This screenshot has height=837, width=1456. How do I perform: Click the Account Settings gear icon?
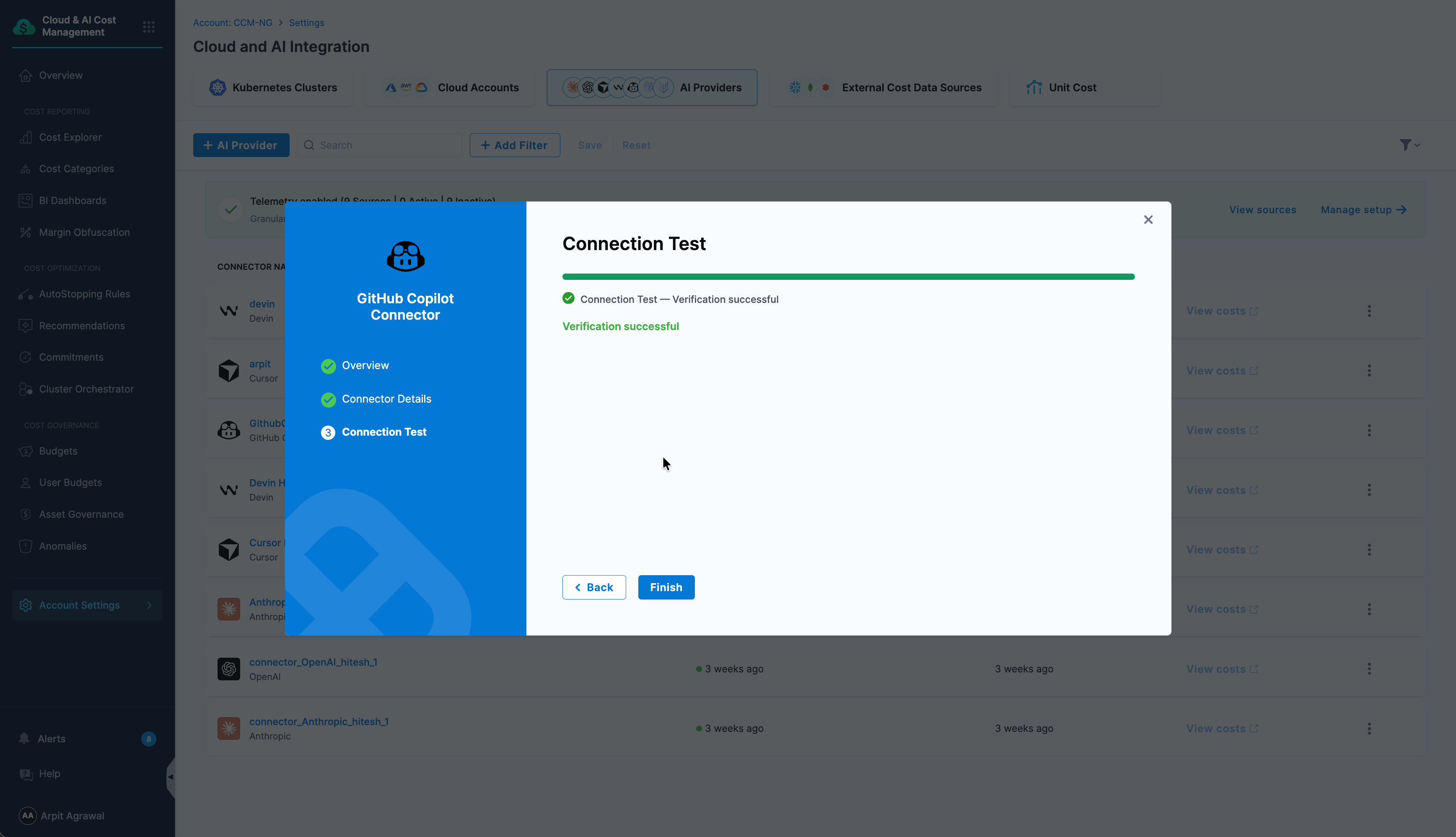(x=25, y=605)
